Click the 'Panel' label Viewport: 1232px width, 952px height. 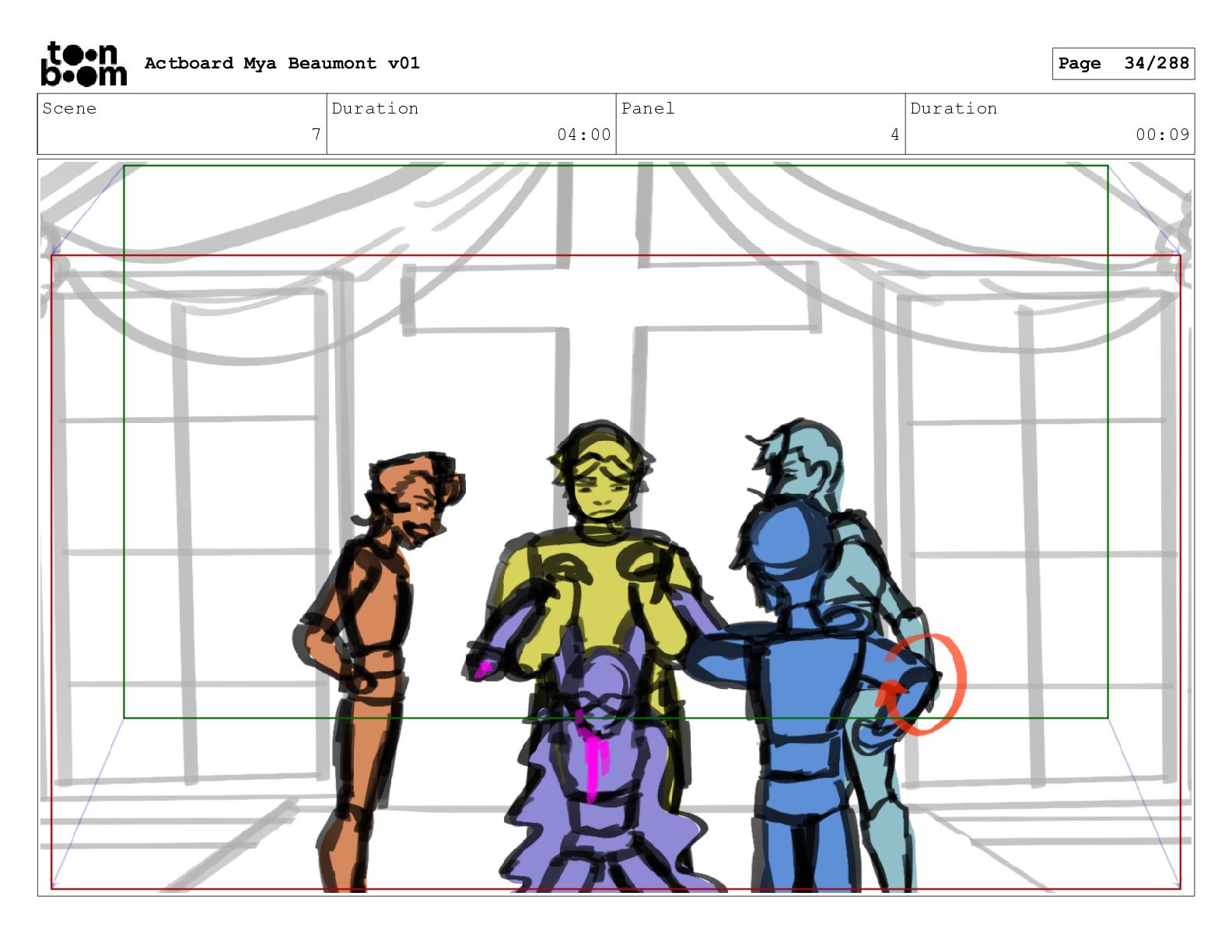click(647, 108)
